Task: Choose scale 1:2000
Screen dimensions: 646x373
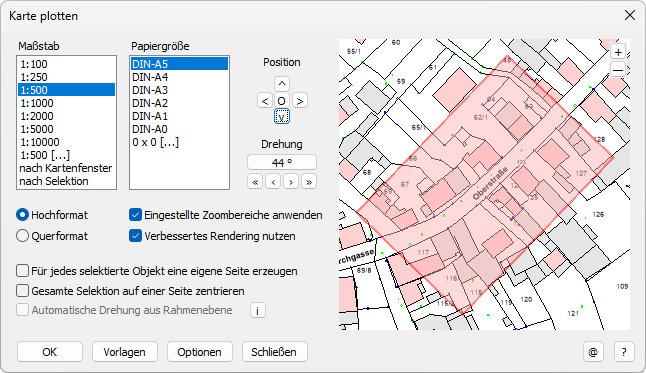Action: 66,116
